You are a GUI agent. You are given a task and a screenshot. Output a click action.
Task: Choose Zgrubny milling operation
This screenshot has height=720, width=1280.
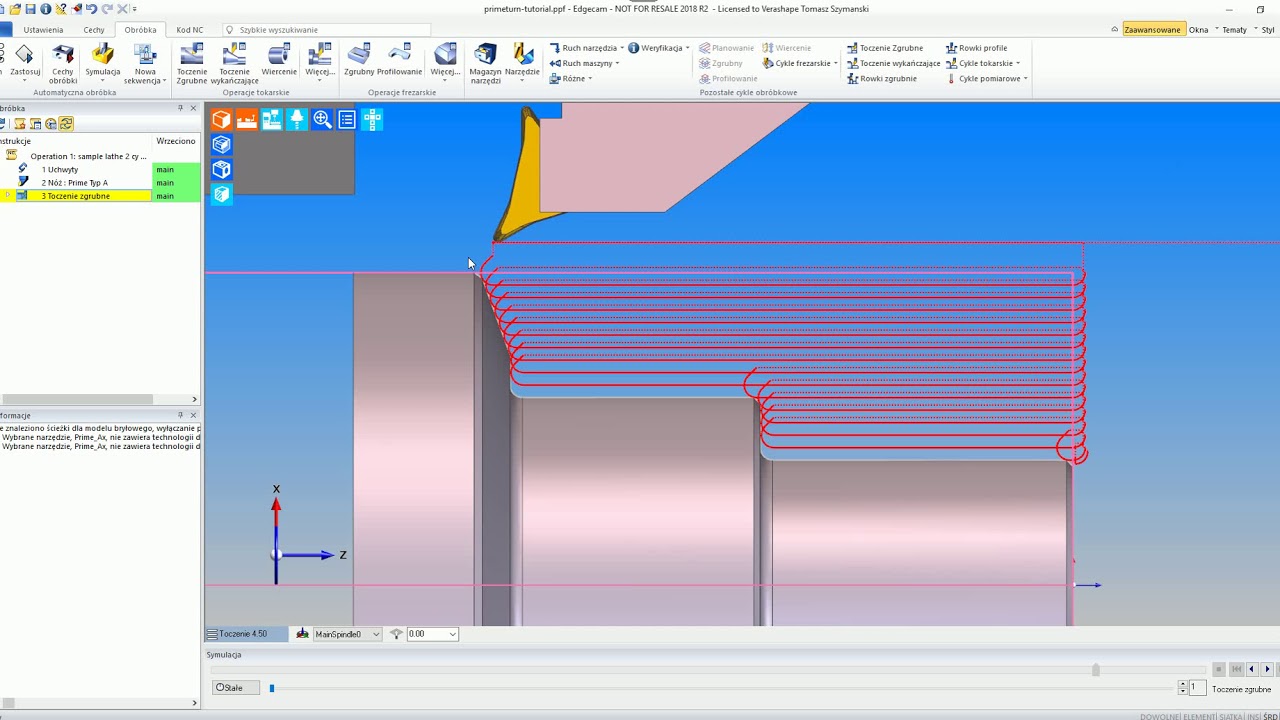click(x=359, y=59)
